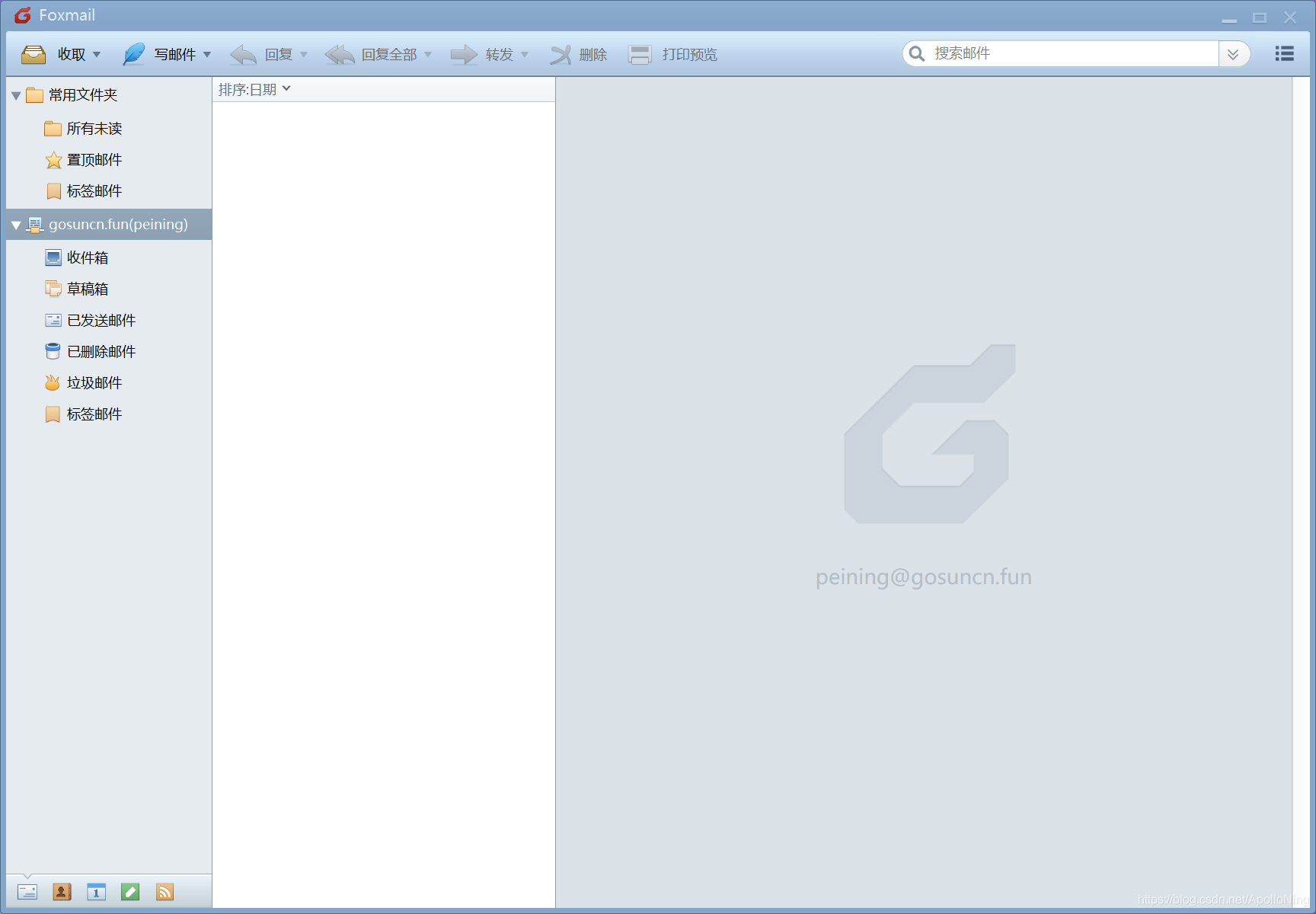Screen dimensions: 1316x914
Task: Click the magnifier icon in search box
Action: pos(917,53)
